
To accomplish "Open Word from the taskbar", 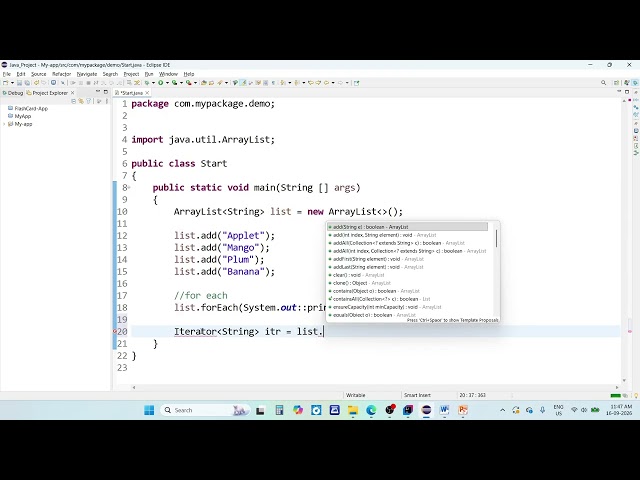I will click(x=444, y=410).
